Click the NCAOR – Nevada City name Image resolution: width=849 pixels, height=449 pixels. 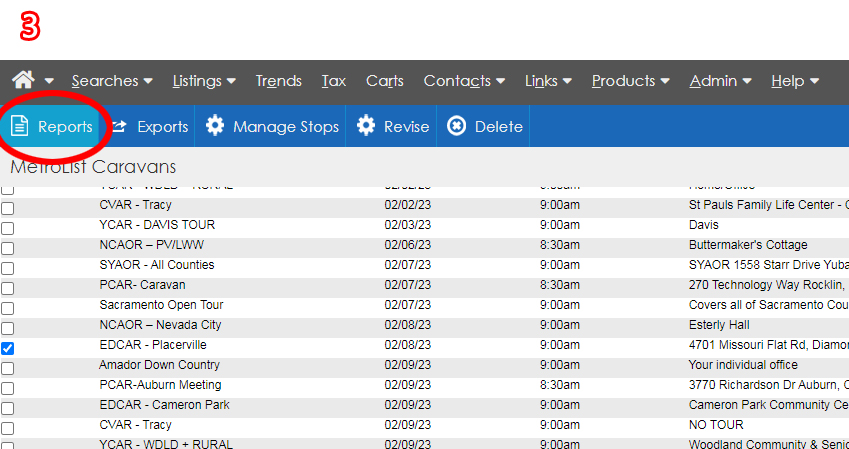click(160, 325)
